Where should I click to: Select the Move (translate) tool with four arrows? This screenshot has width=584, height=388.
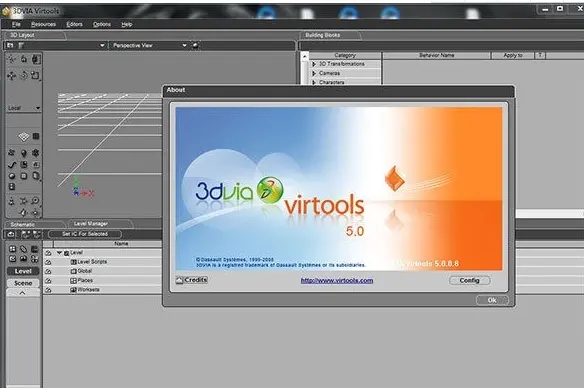tap(12, 76)
